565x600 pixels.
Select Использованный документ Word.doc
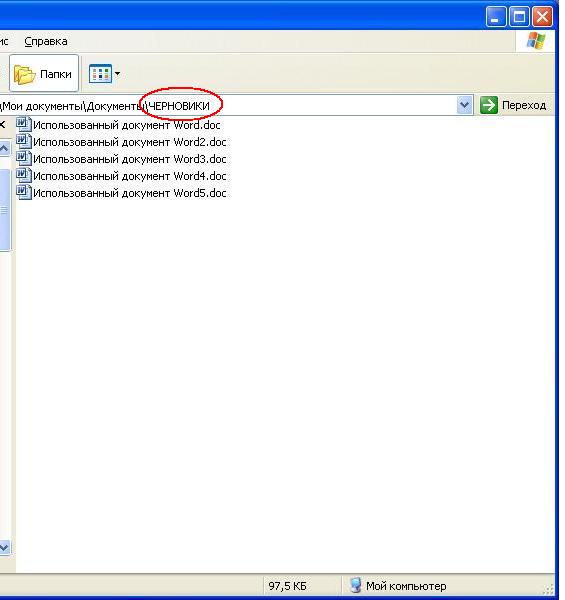pos(119,125)
